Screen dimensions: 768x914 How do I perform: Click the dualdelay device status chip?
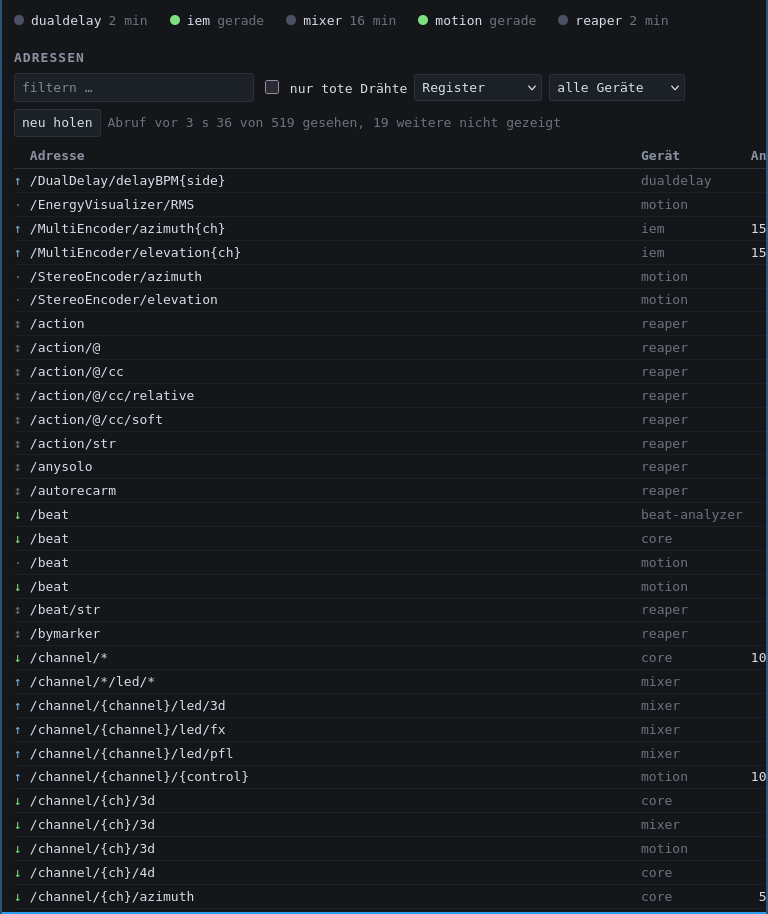pos(80,20)
